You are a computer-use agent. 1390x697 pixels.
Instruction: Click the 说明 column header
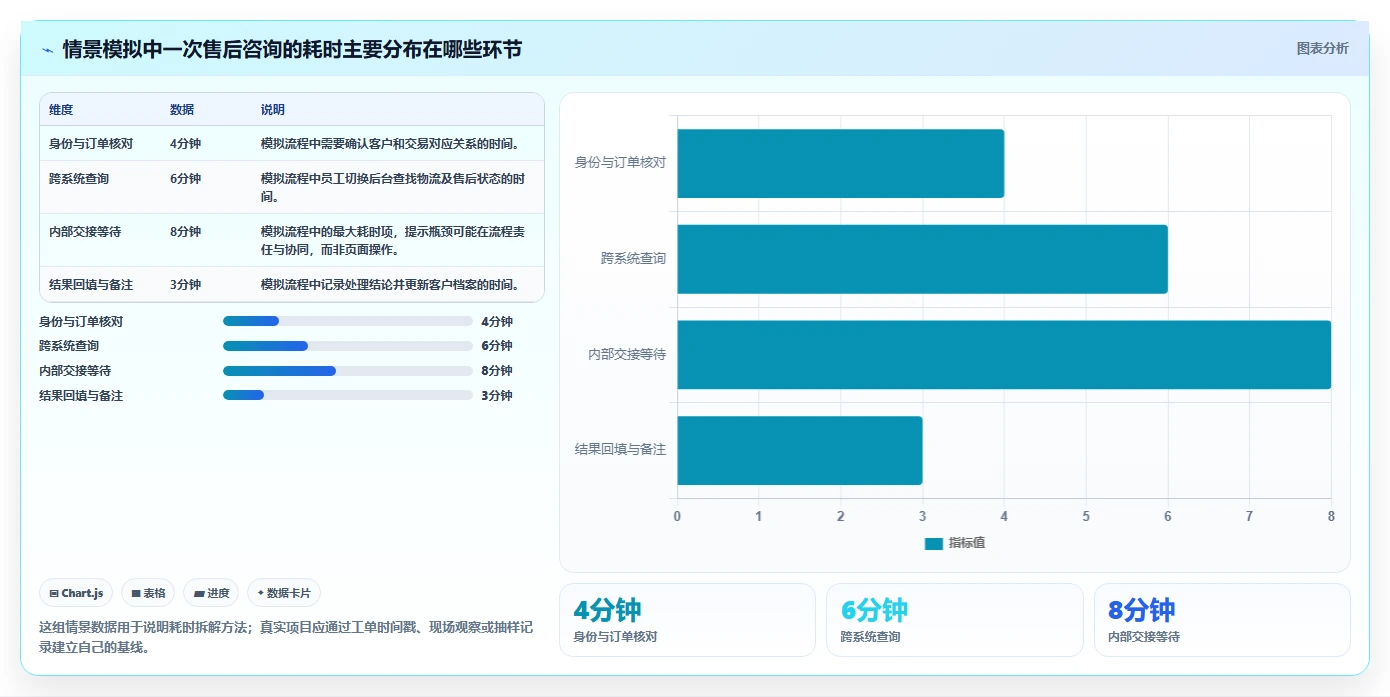273,110
